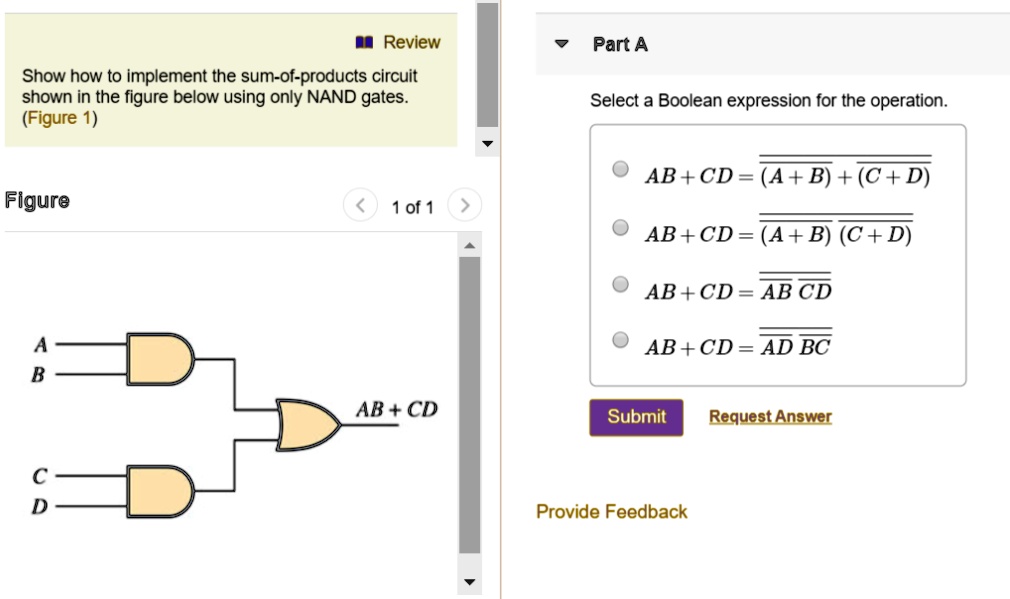Open the Request Answer link
Viewport: 1010px width, 599px height.
tap(770, 417)
